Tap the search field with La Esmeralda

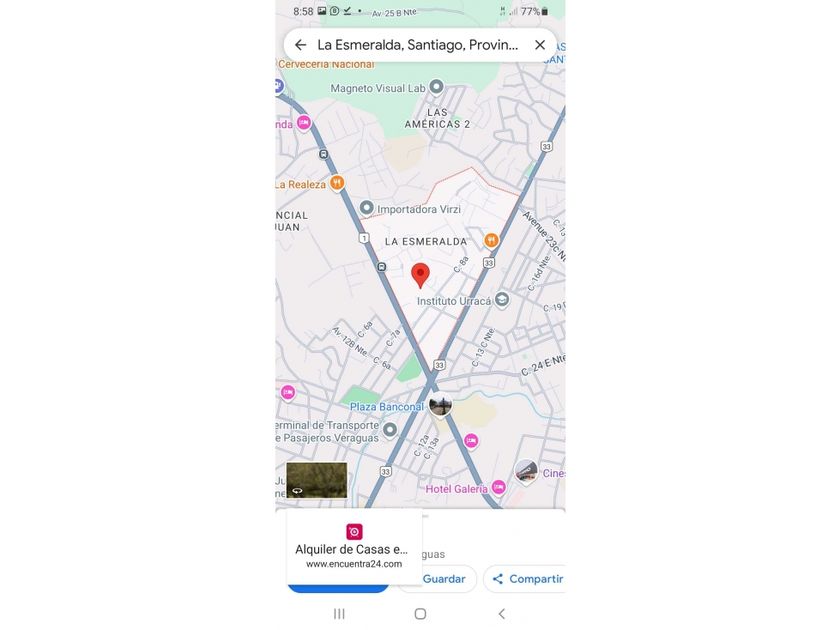[418, 45]
